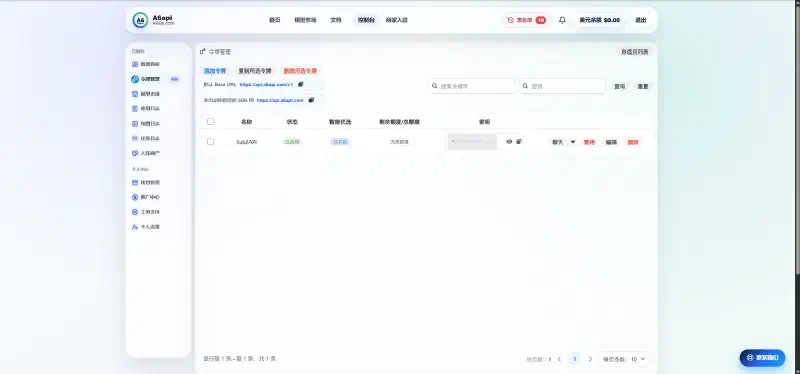Click the 添加令牌 button
800x374 pixels.
215,71
